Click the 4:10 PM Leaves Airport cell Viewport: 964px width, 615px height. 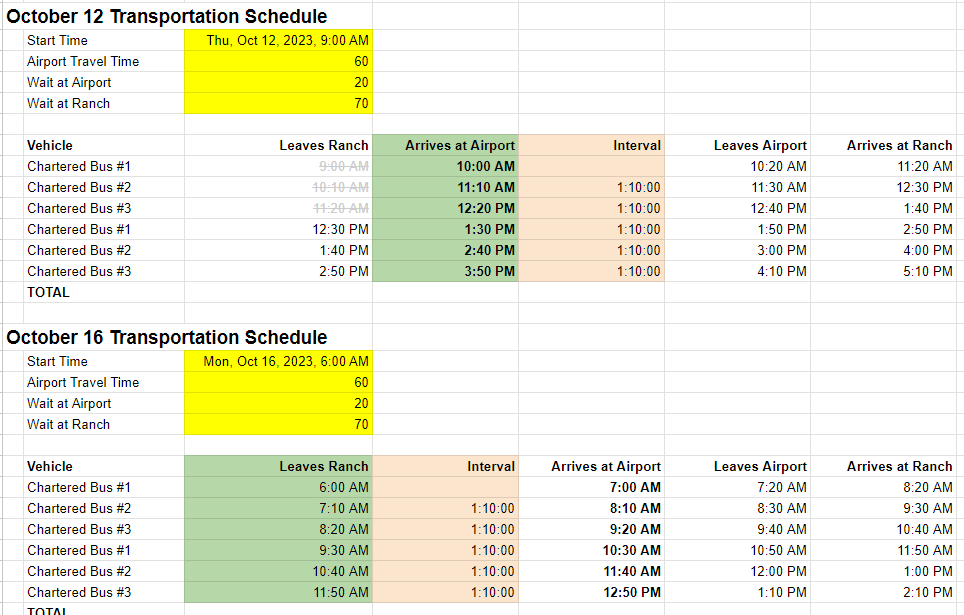(738, 271)
